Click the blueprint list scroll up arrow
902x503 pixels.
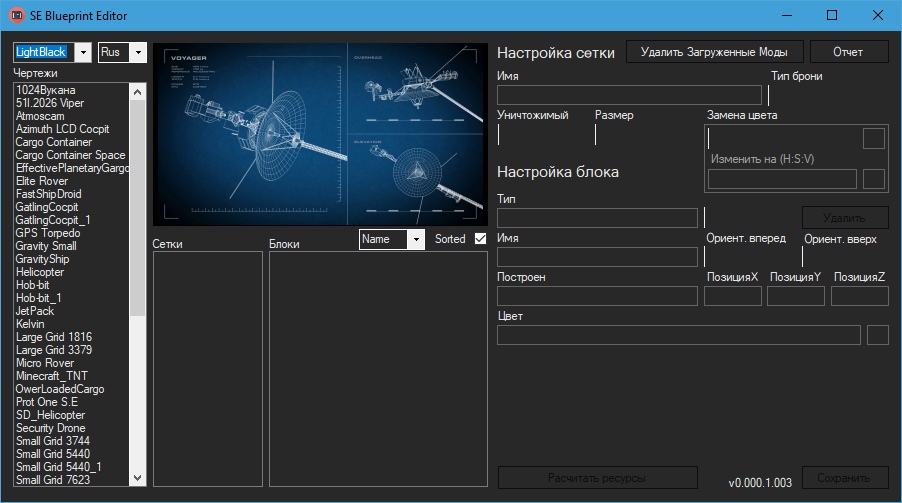pyautogui.click(x=137, y=92)
